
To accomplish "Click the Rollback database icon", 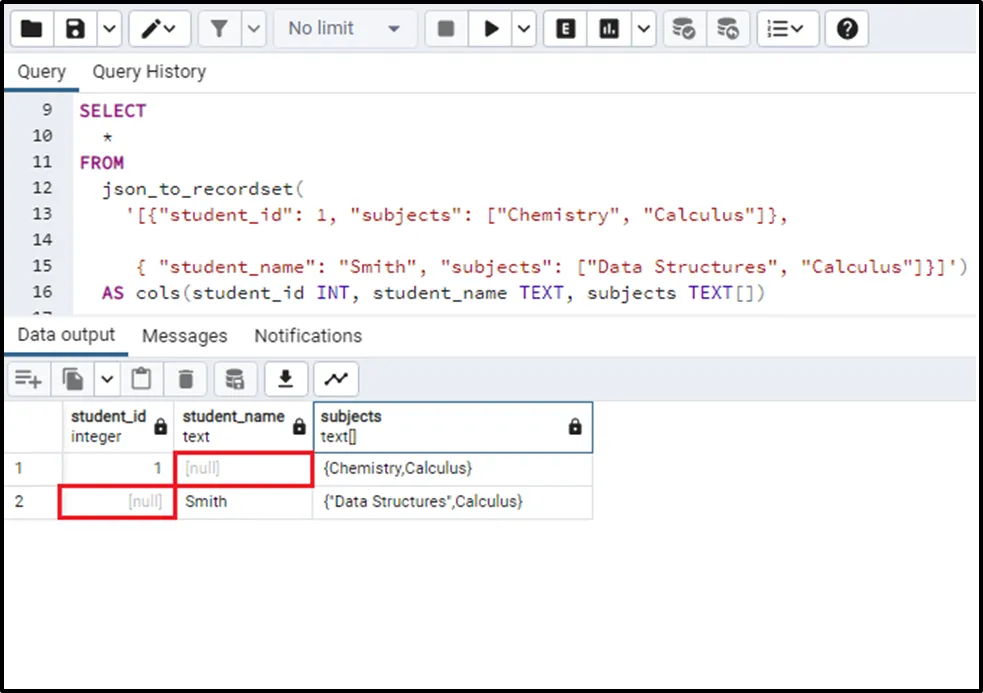I will [x=728, y=29].
